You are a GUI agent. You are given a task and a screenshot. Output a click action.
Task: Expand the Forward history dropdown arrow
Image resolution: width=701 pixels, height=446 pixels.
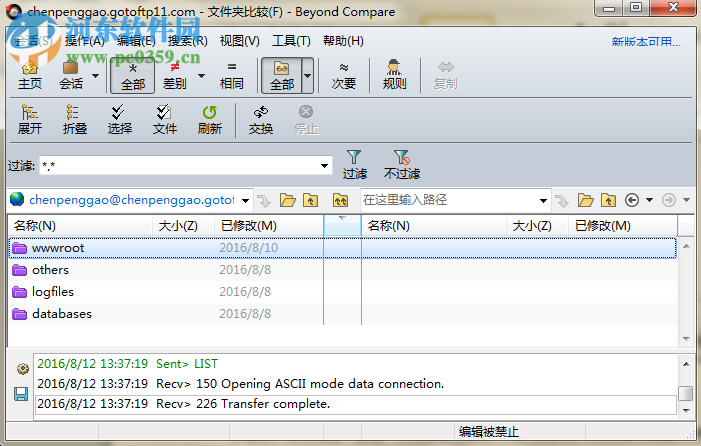(x=687, y=200)
